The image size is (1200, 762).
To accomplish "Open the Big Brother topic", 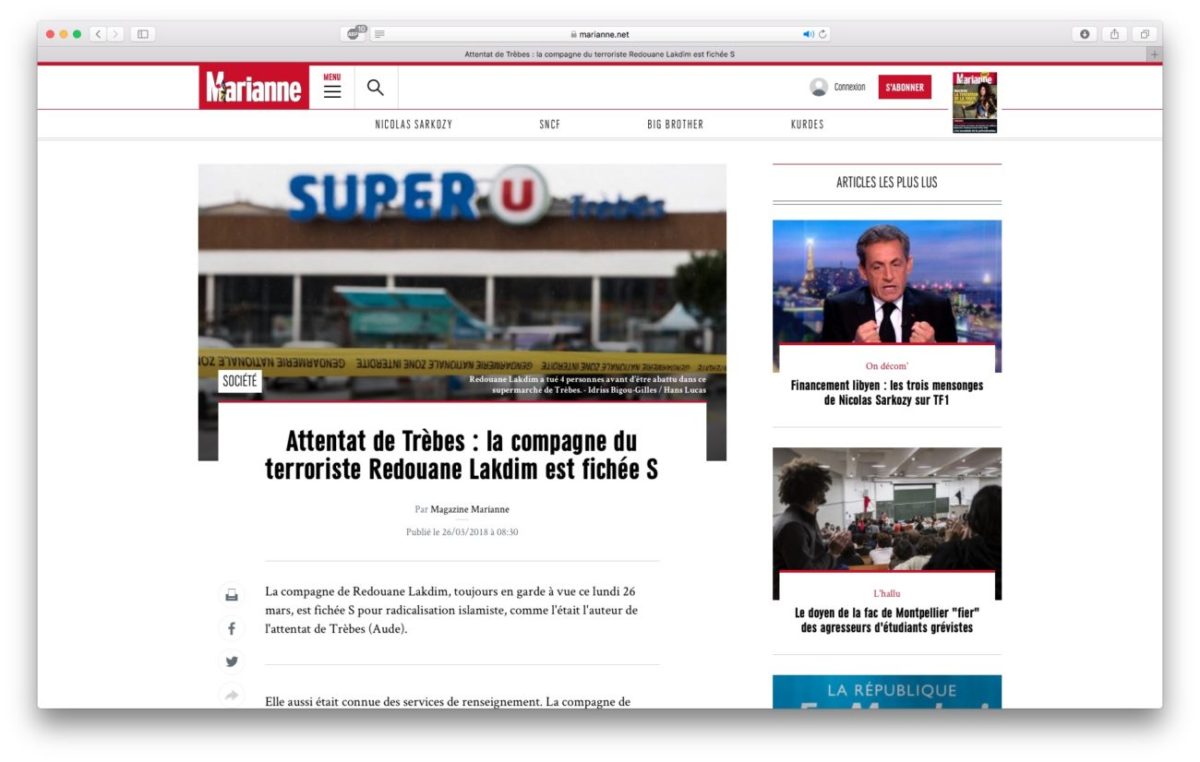I will [675, 125].
